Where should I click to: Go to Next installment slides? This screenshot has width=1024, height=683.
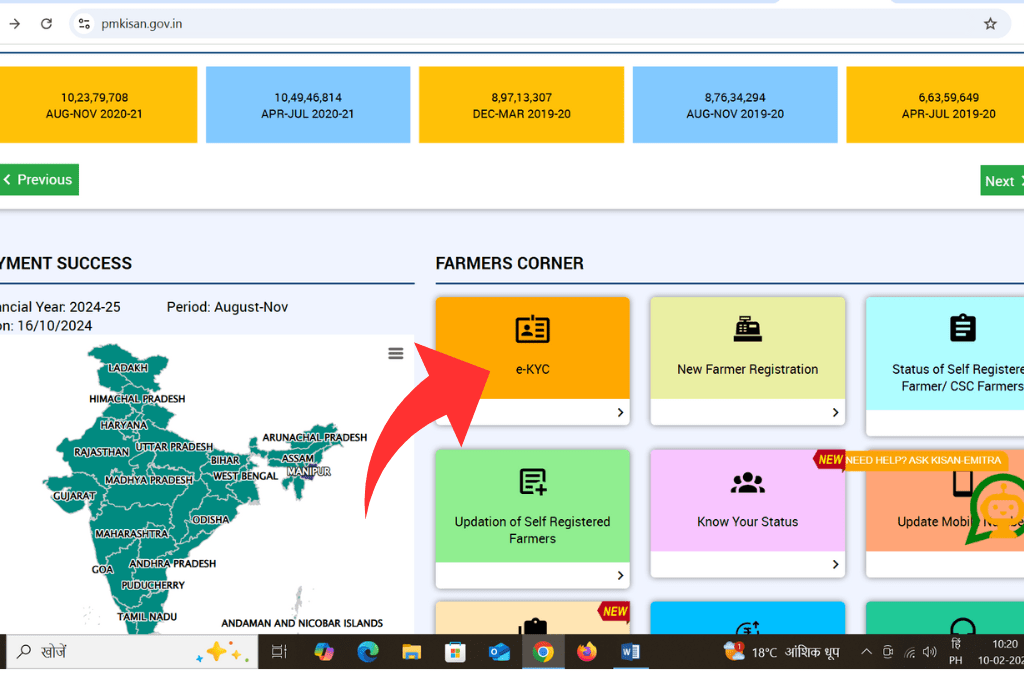tap(1002, 181)
